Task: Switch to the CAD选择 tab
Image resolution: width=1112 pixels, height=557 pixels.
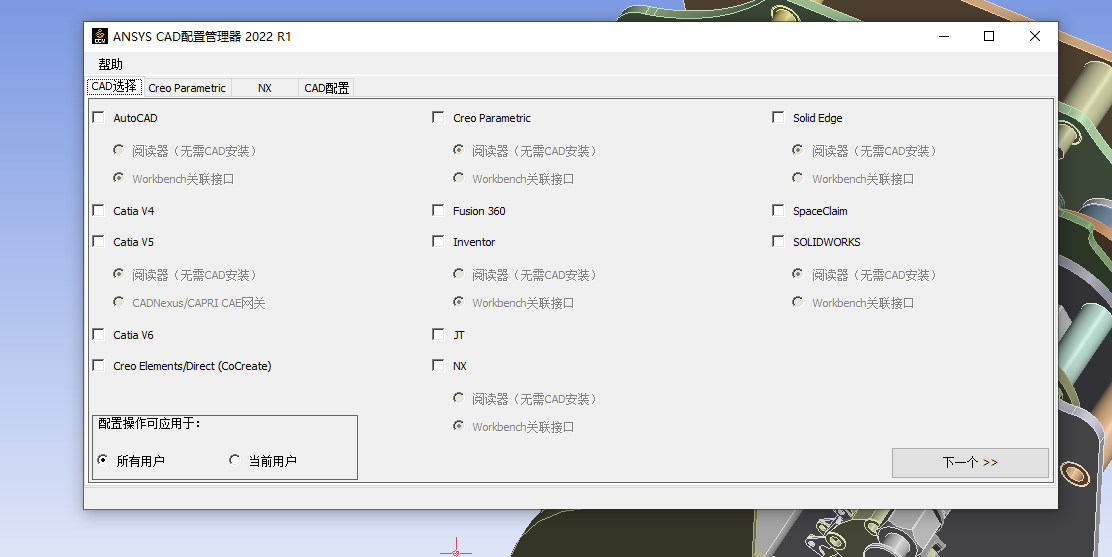Action: (114, 87)
